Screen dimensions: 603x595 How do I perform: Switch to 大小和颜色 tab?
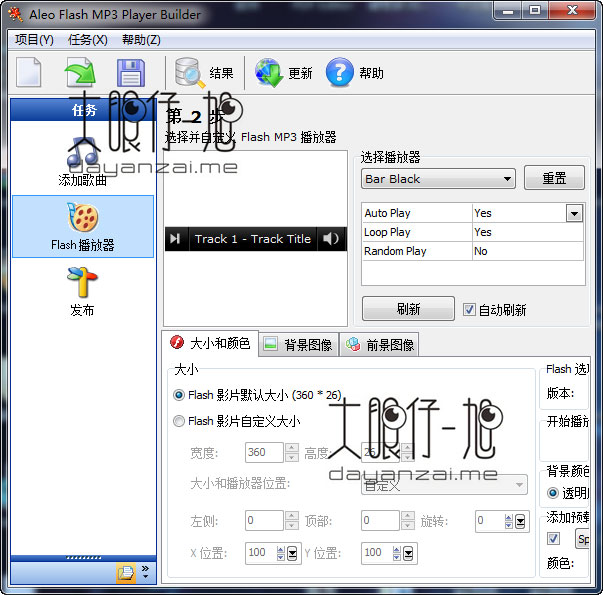[210, 343]
